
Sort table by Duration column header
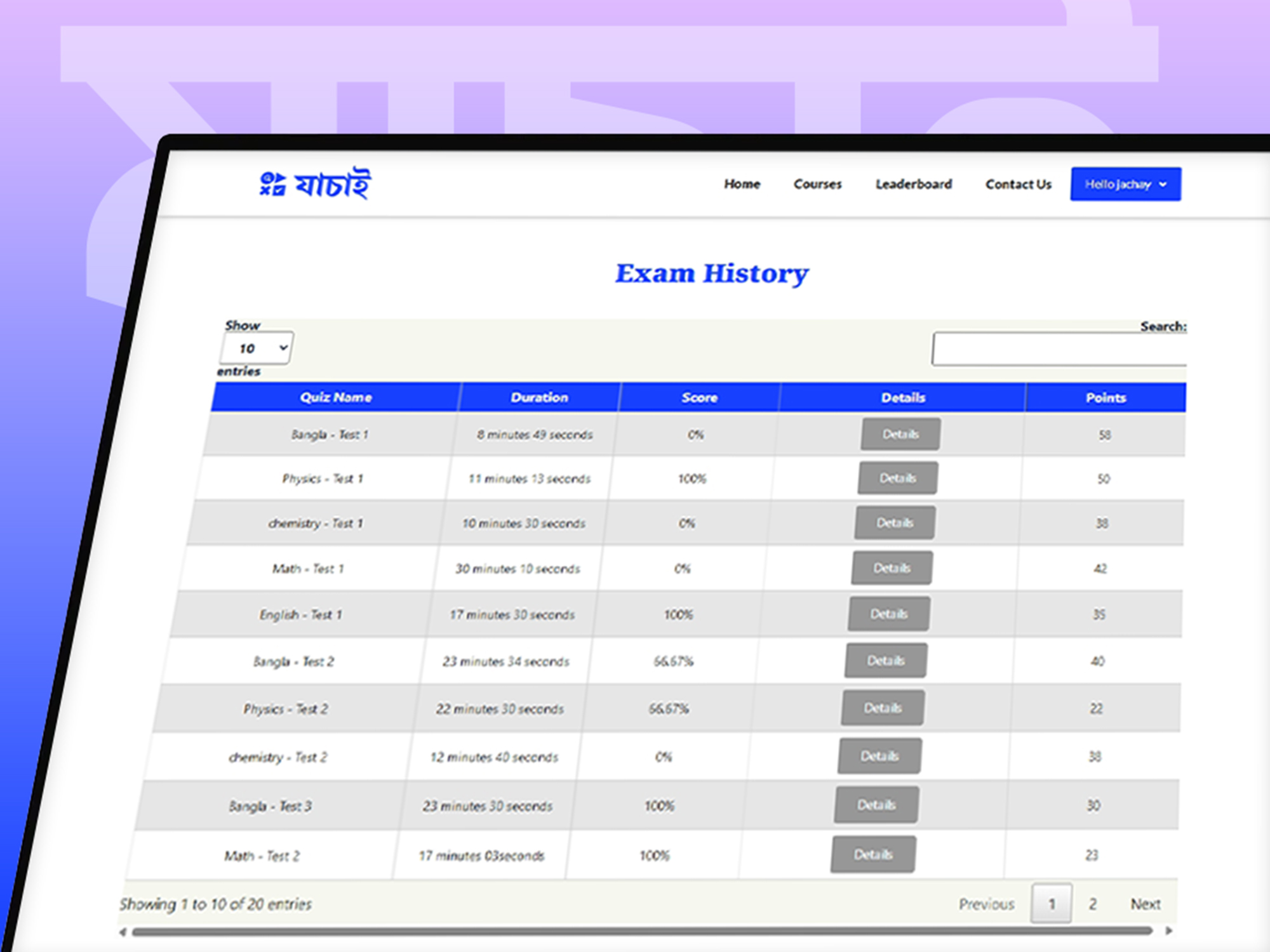[539, 397]
